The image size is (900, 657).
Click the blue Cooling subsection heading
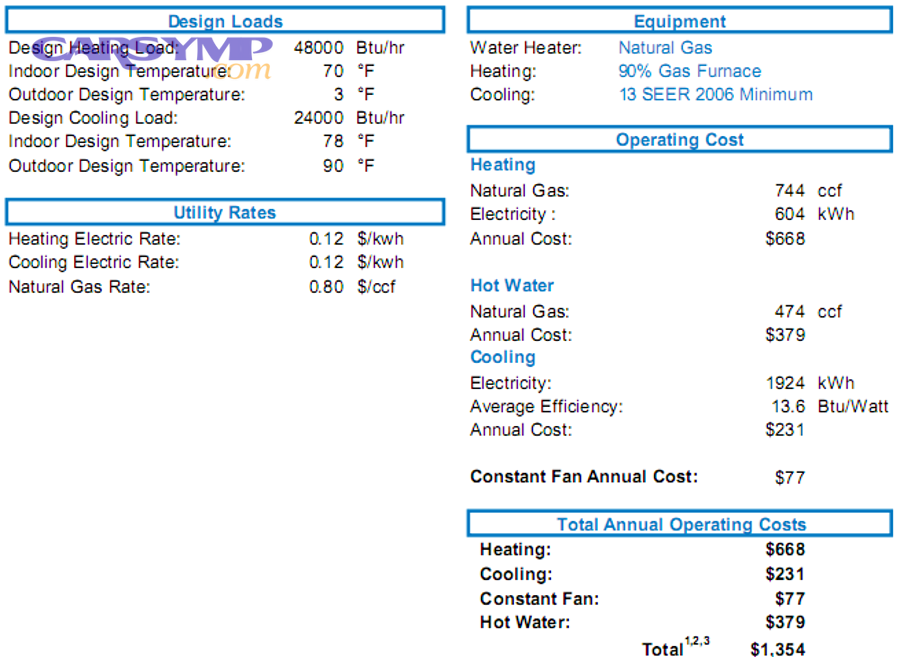click(x=503, y=358)
